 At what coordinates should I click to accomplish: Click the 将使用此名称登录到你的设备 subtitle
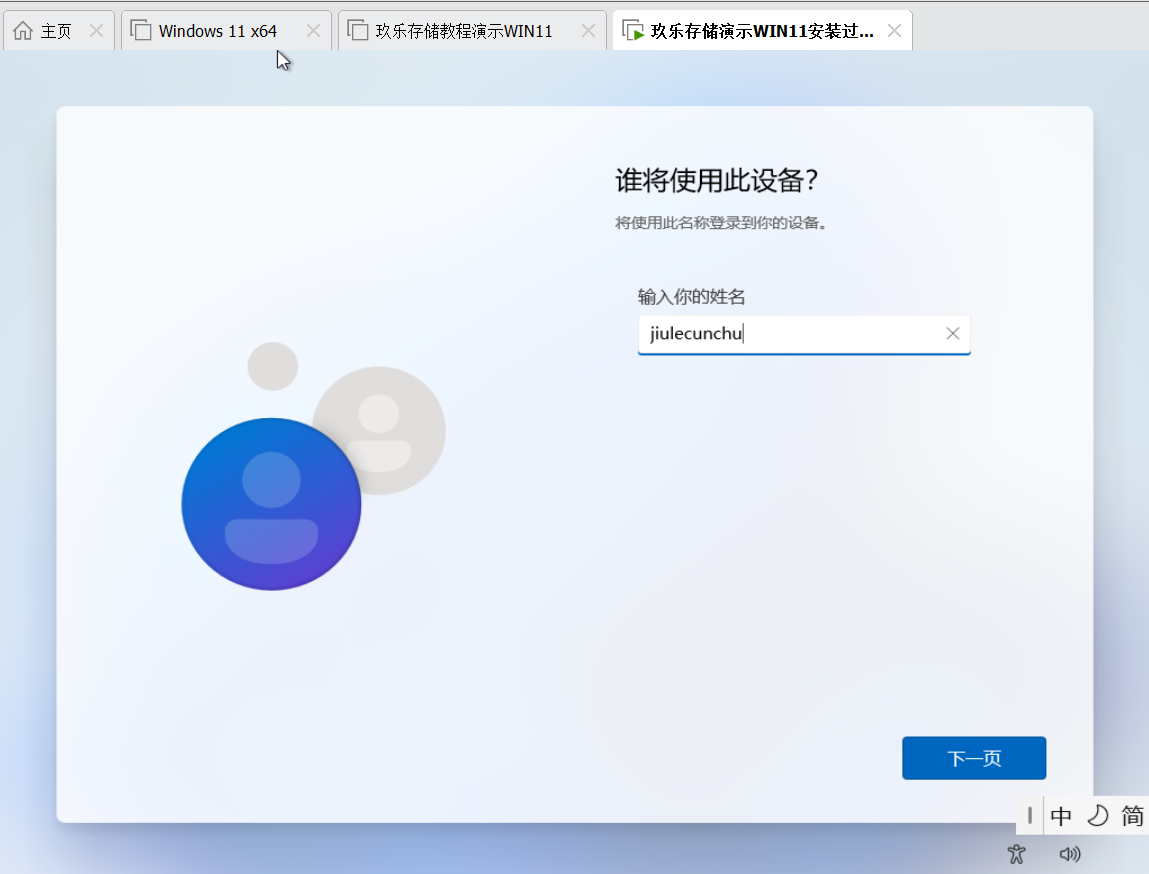coord(721,223)
